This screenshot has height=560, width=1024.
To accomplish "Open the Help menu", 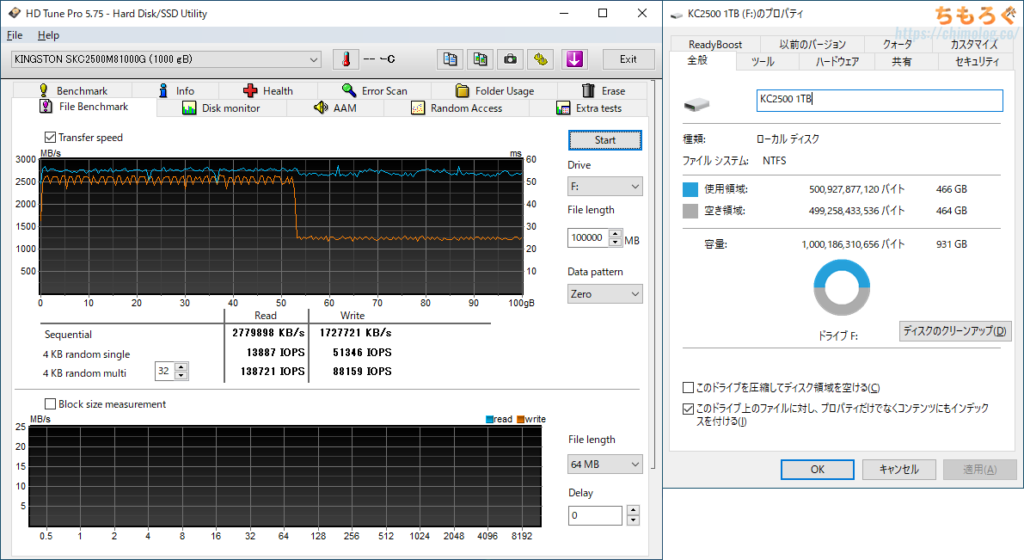I will (x=48, y=35).
